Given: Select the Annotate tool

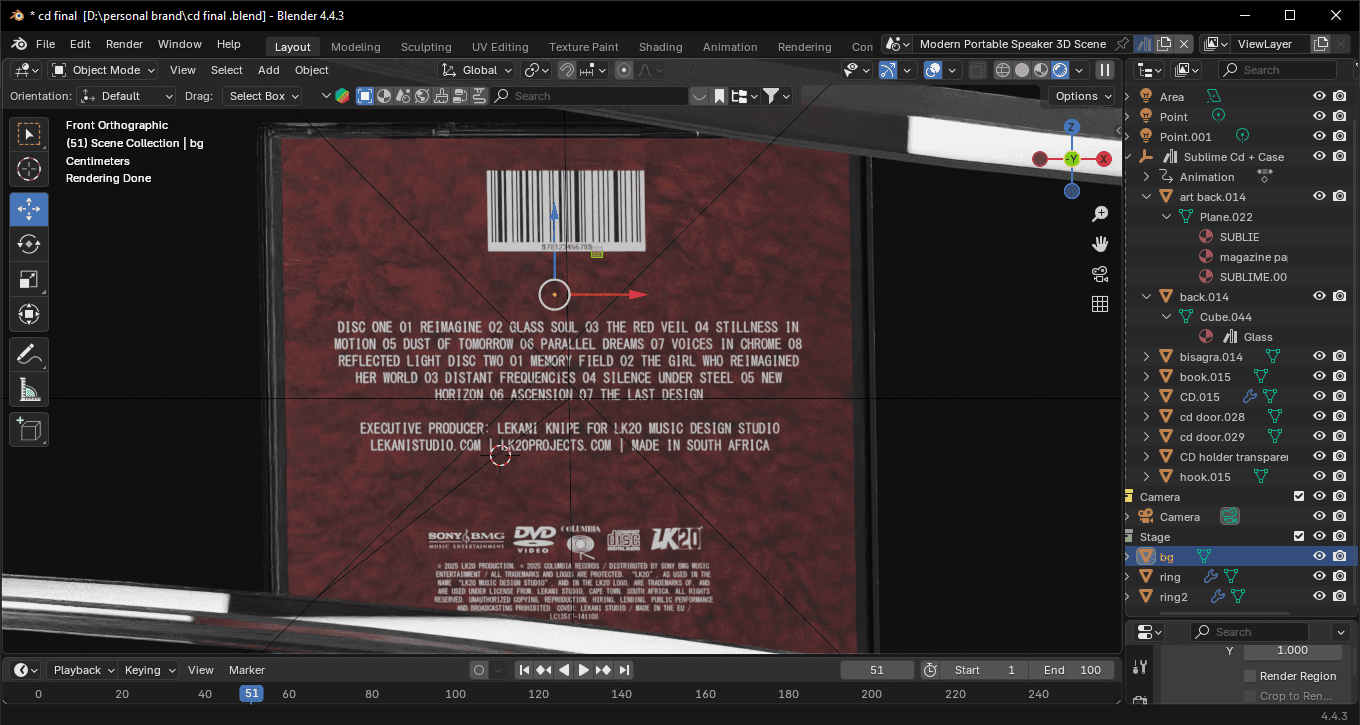Looking at the screenshot, I should (29, 354).
